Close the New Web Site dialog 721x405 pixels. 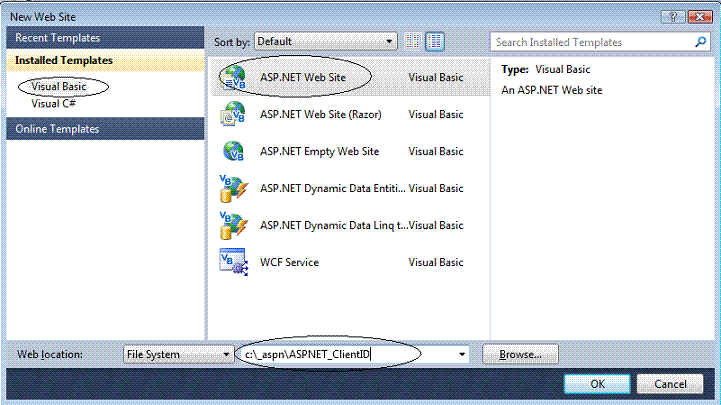700,17
